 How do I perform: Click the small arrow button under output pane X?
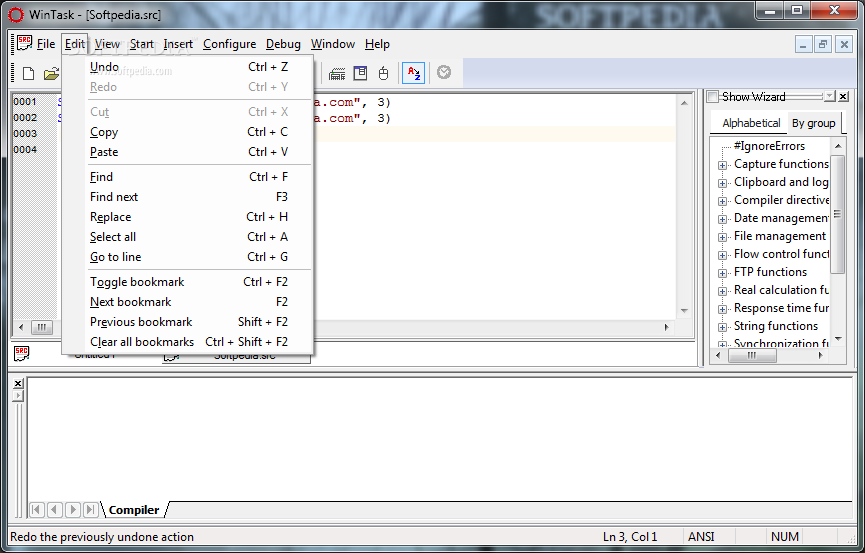click(x=18, y=396)
